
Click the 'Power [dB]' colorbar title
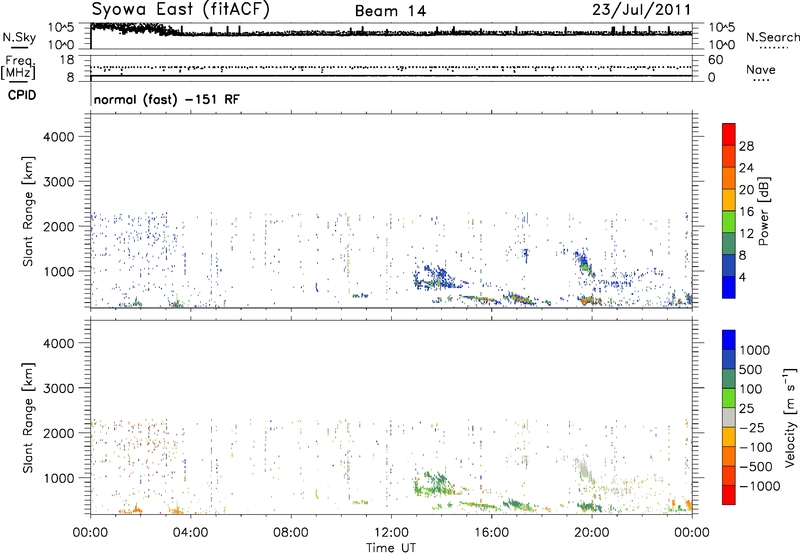(764, 211)
